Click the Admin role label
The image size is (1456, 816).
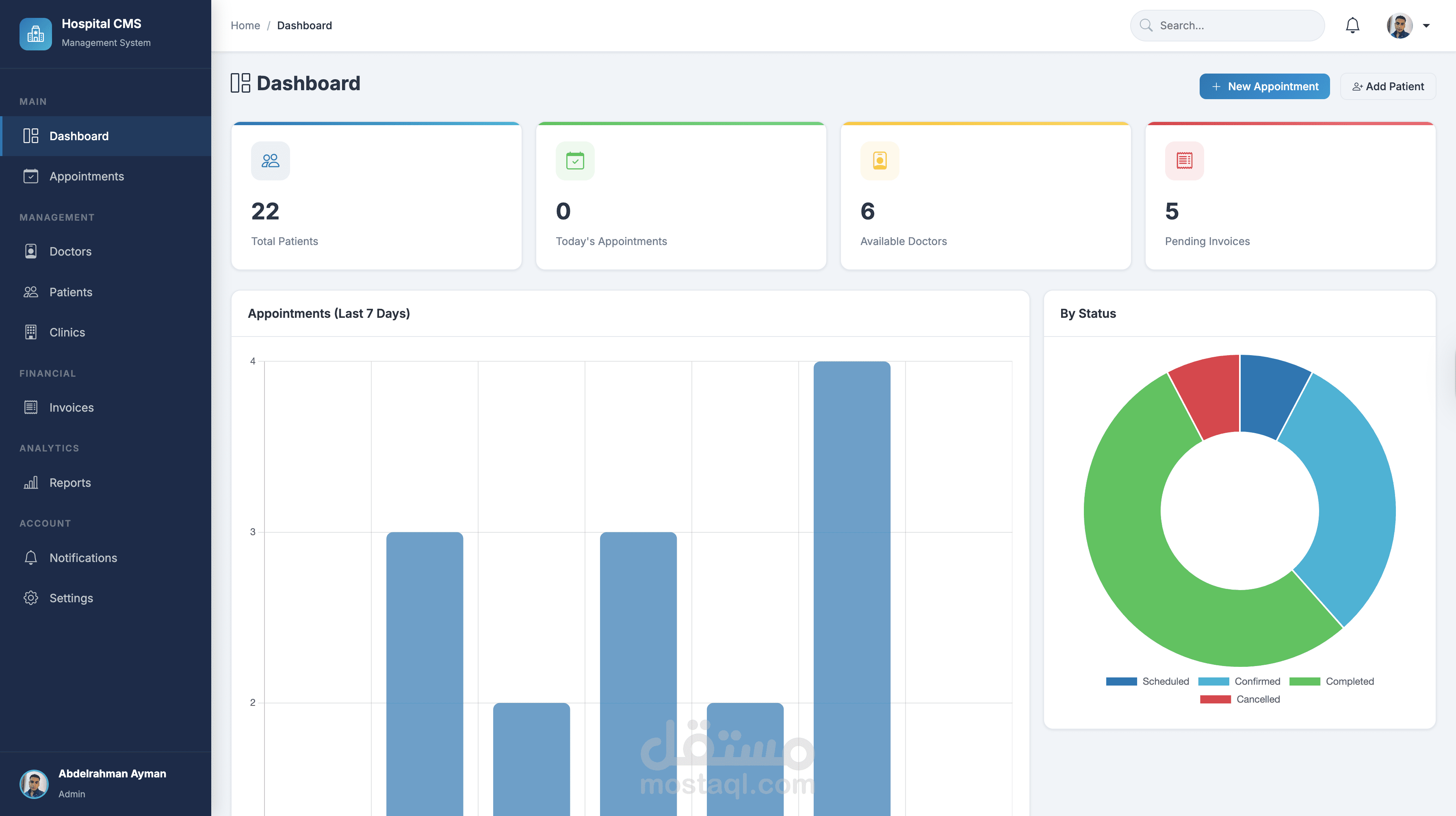point(72,794)
